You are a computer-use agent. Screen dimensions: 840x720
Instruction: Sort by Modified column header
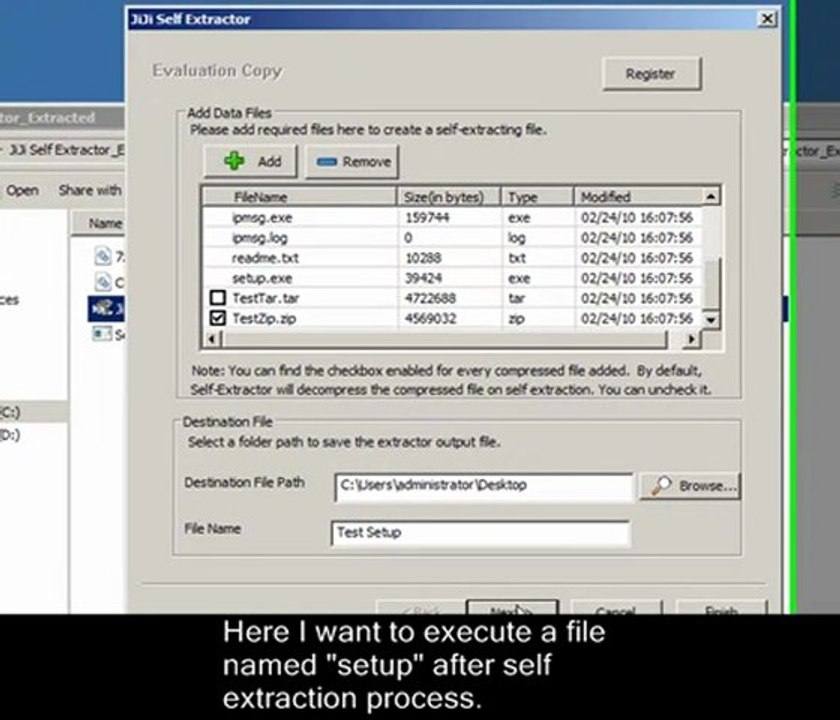(x=638, y=197)
